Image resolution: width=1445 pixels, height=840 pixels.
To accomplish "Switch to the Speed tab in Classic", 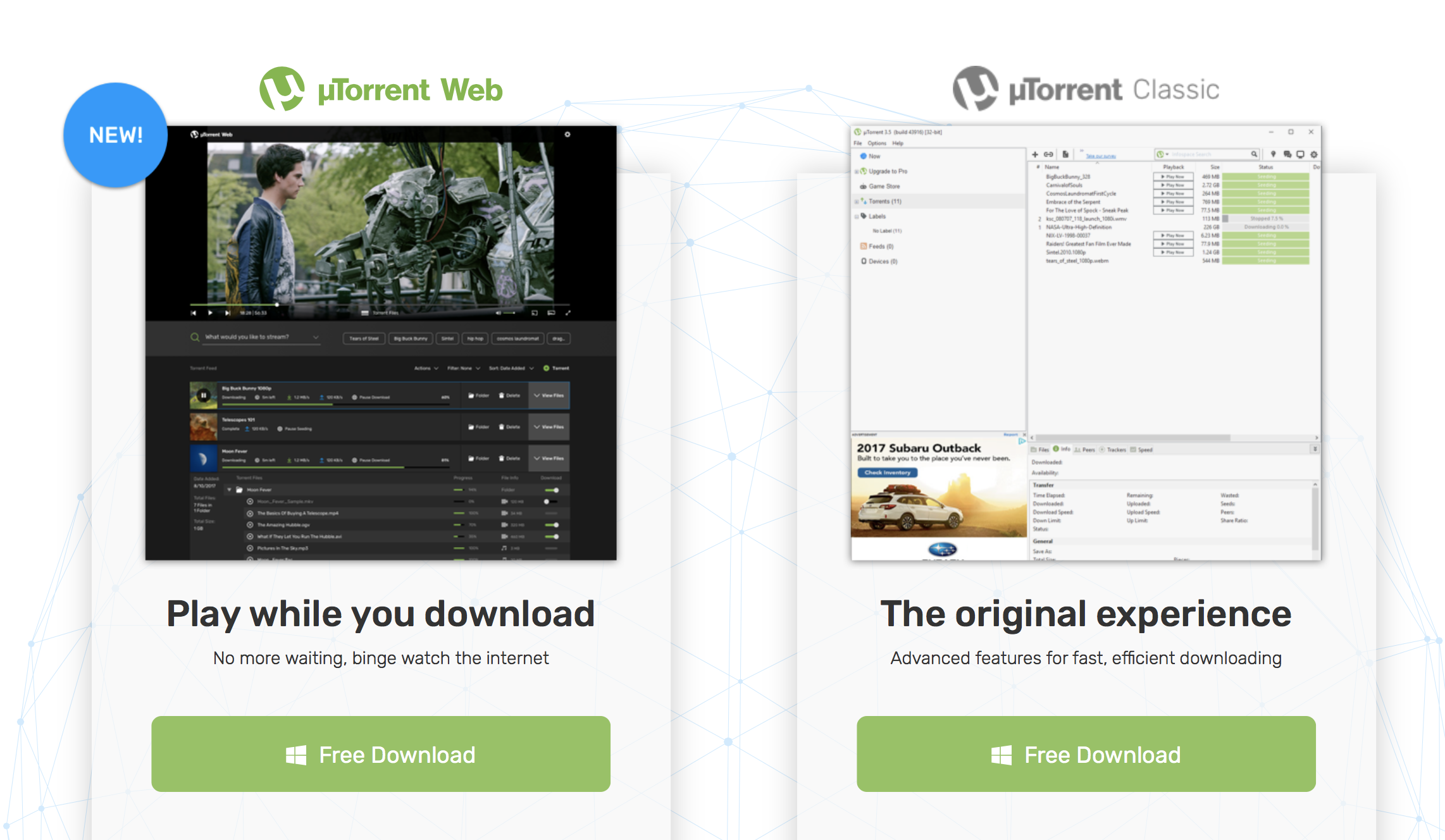I will point(1142,450).
